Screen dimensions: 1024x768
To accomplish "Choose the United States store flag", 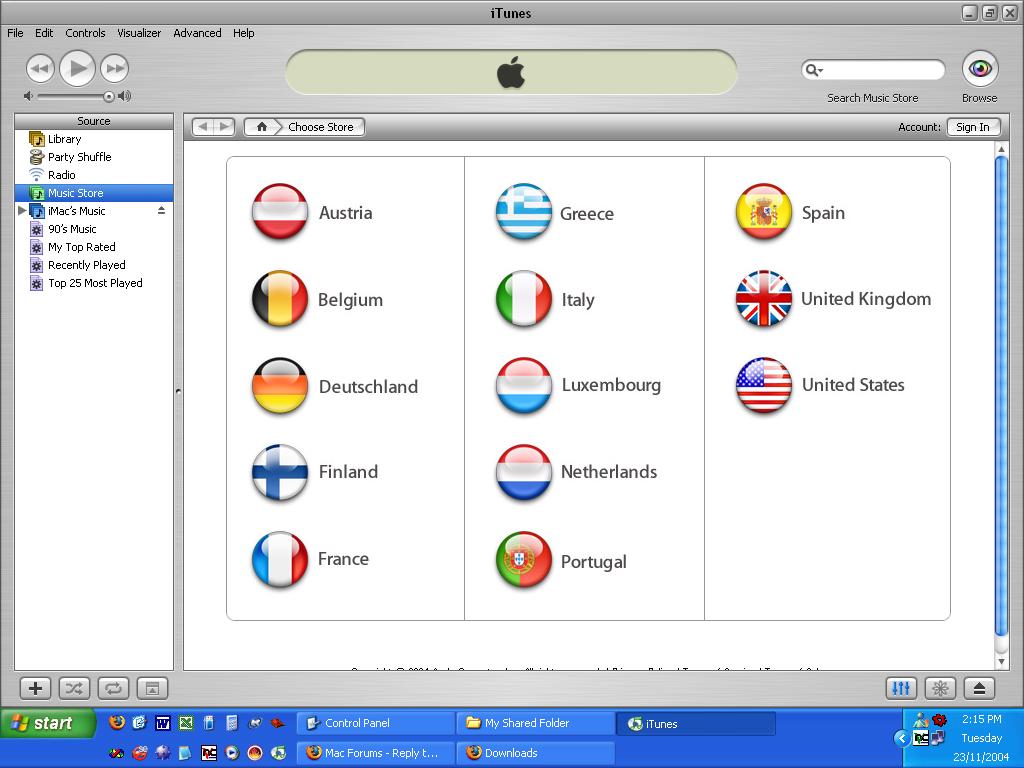I will coord(763,385).
